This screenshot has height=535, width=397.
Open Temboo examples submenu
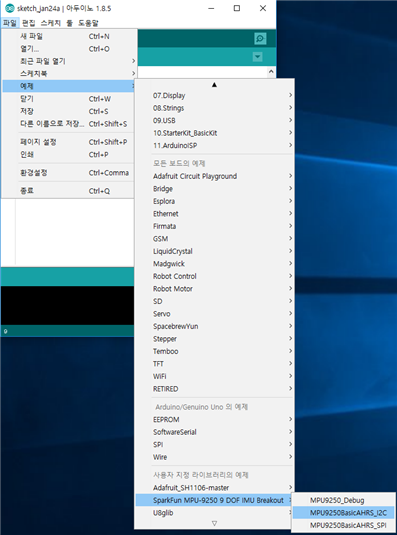point(214,351)
